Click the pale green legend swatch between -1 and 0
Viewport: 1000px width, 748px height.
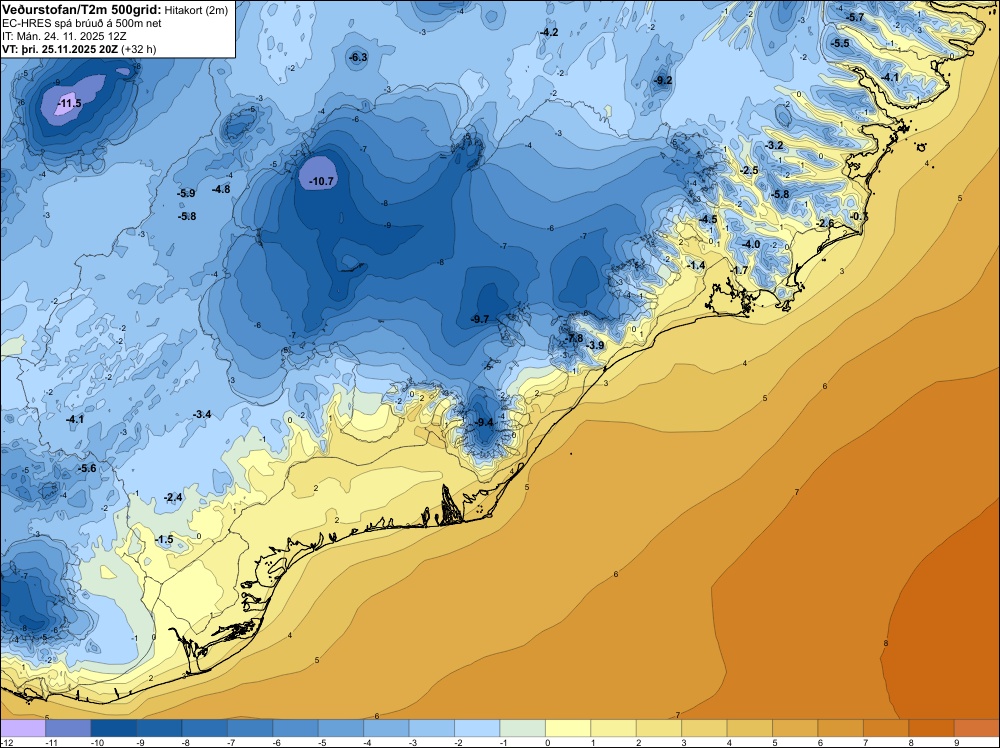click(x=522, y=728)
